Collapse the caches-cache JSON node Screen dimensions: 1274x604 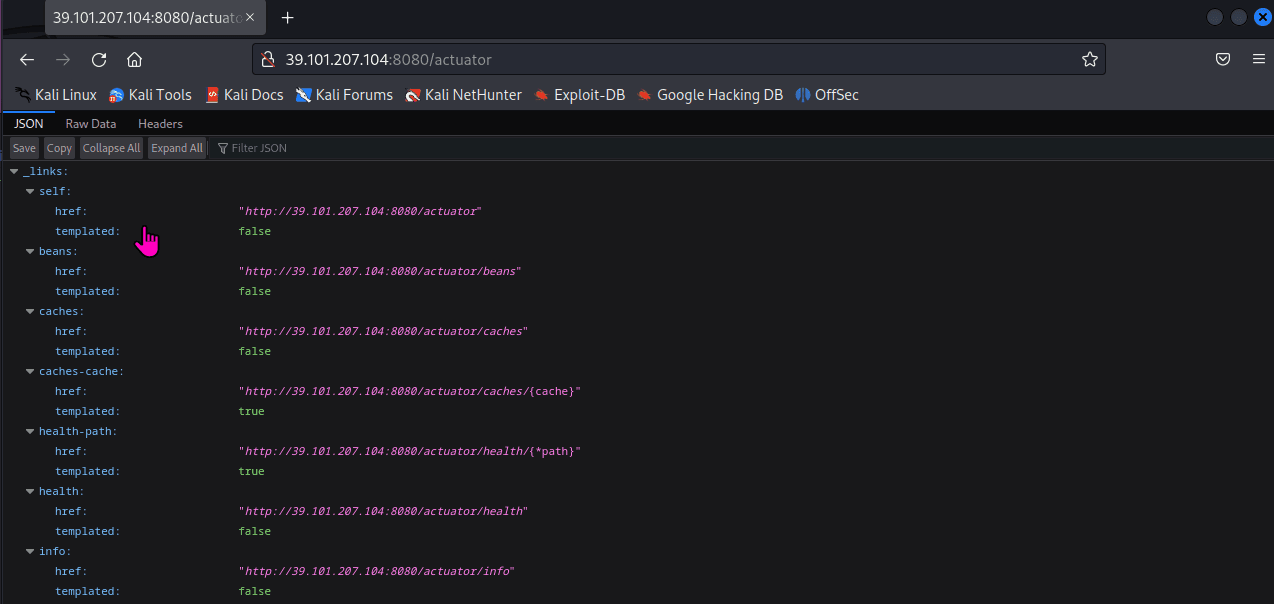pyautogui.click(x=30, y=372)
